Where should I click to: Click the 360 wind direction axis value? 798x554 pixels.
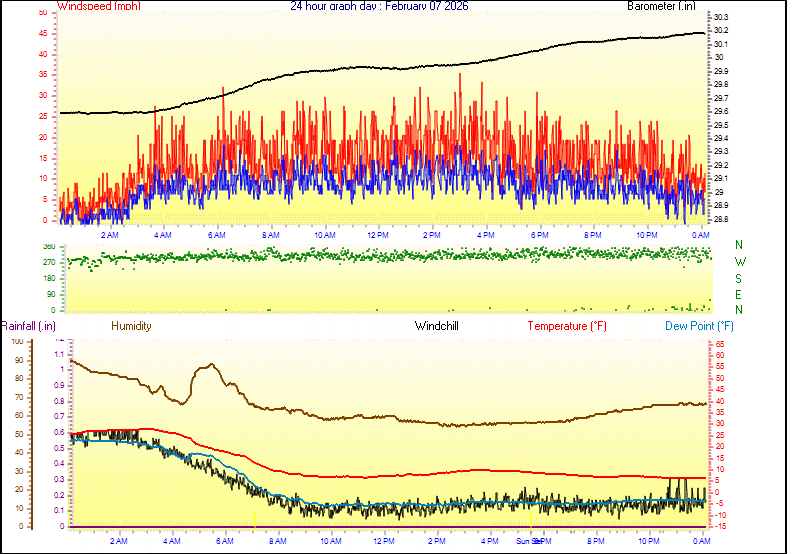click(48, 246)
